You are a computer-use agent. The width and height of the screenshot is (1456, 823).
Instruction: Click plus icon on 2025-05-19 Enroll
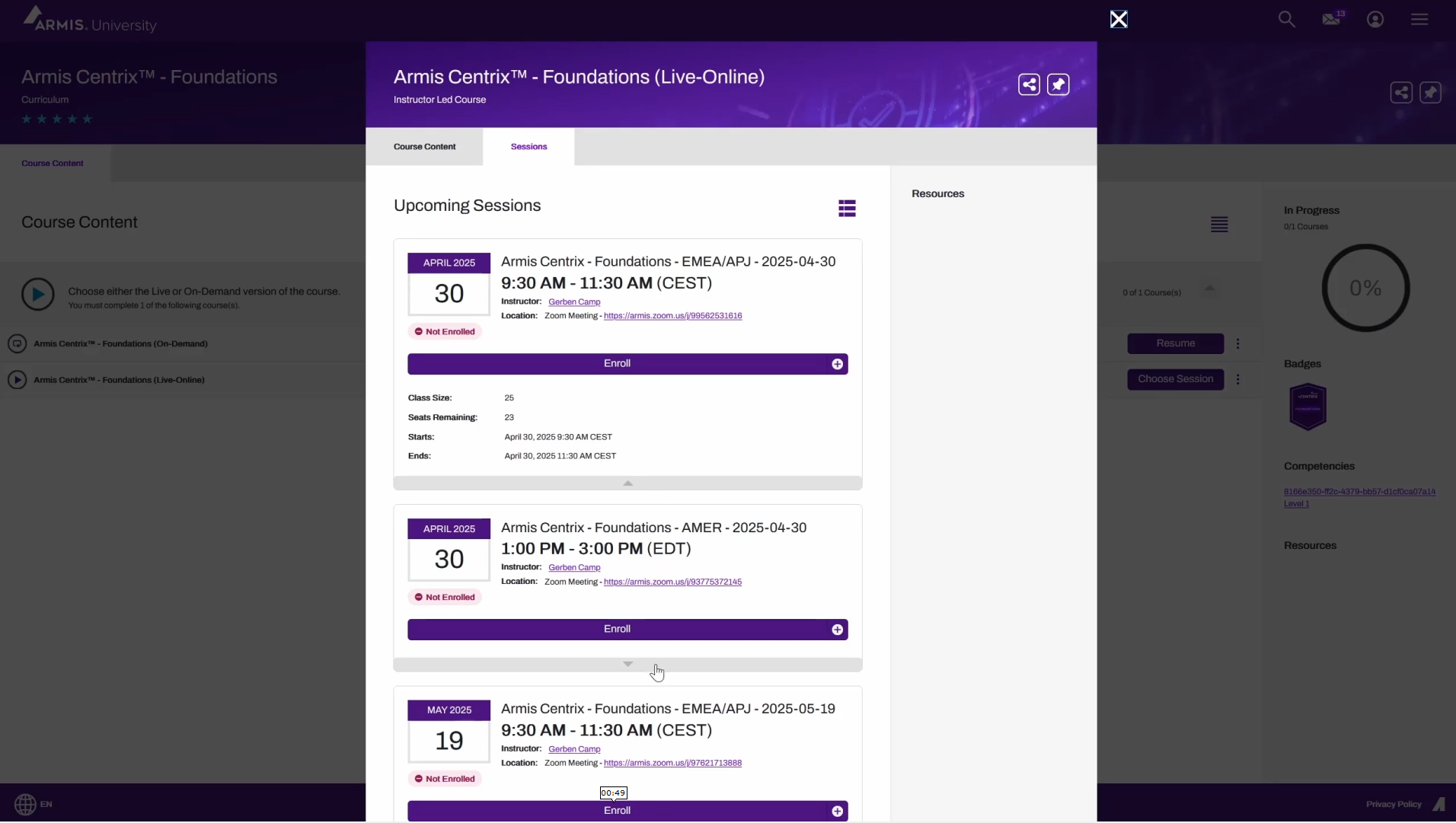837,812
